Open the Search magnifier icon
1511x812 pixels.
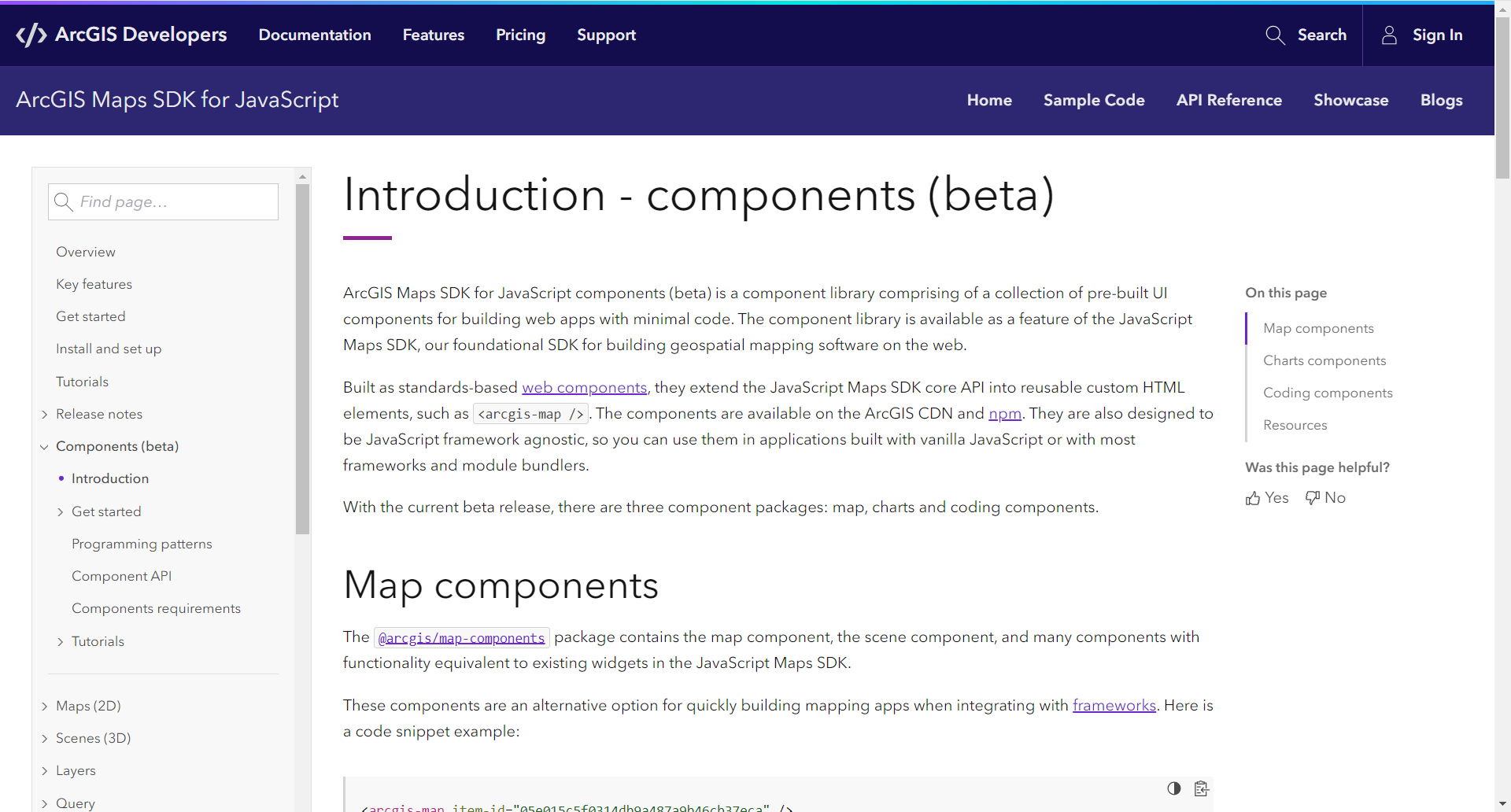[x=1275, y=35]
